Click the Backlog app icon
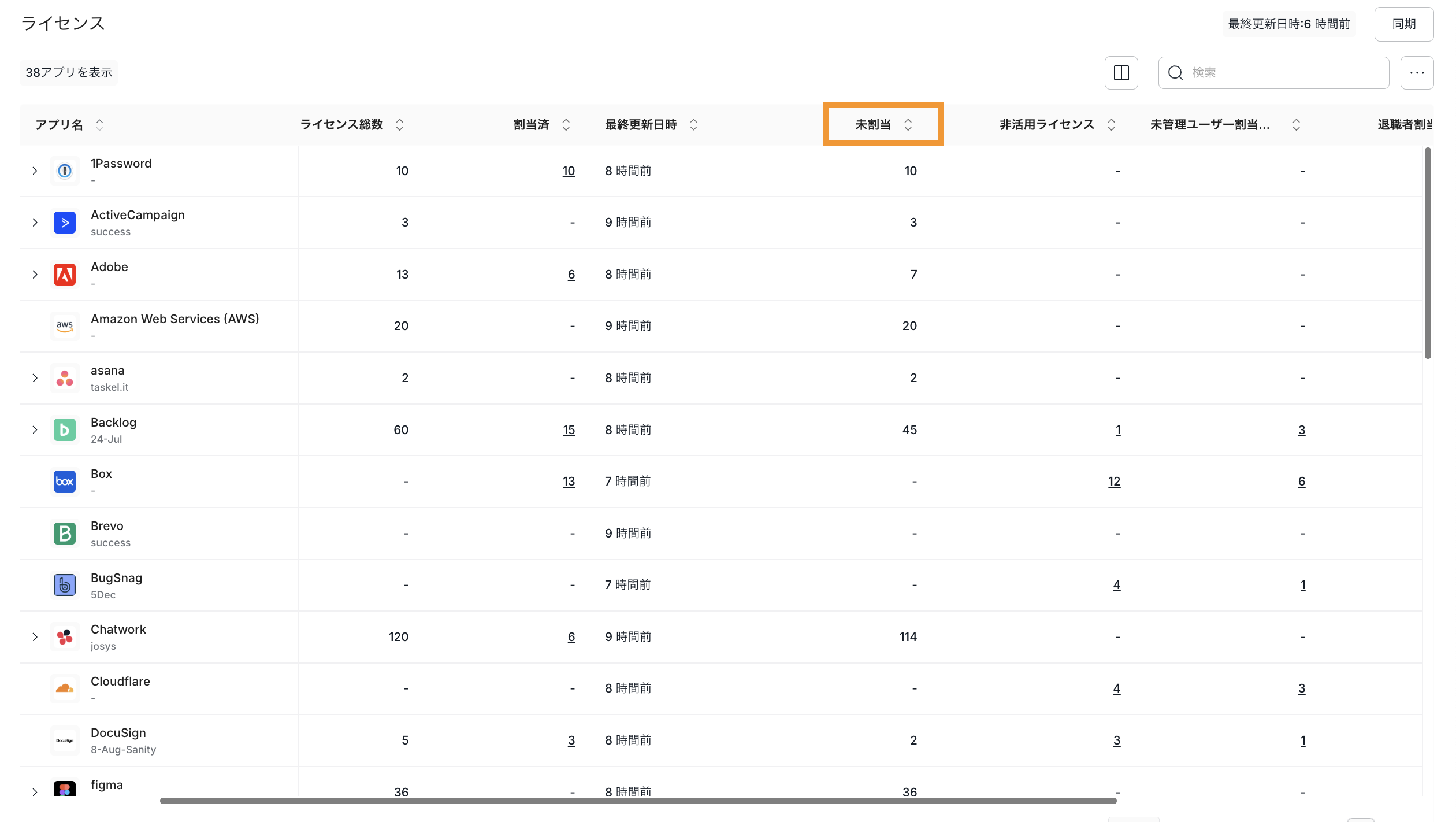 [x=65, y=430]
